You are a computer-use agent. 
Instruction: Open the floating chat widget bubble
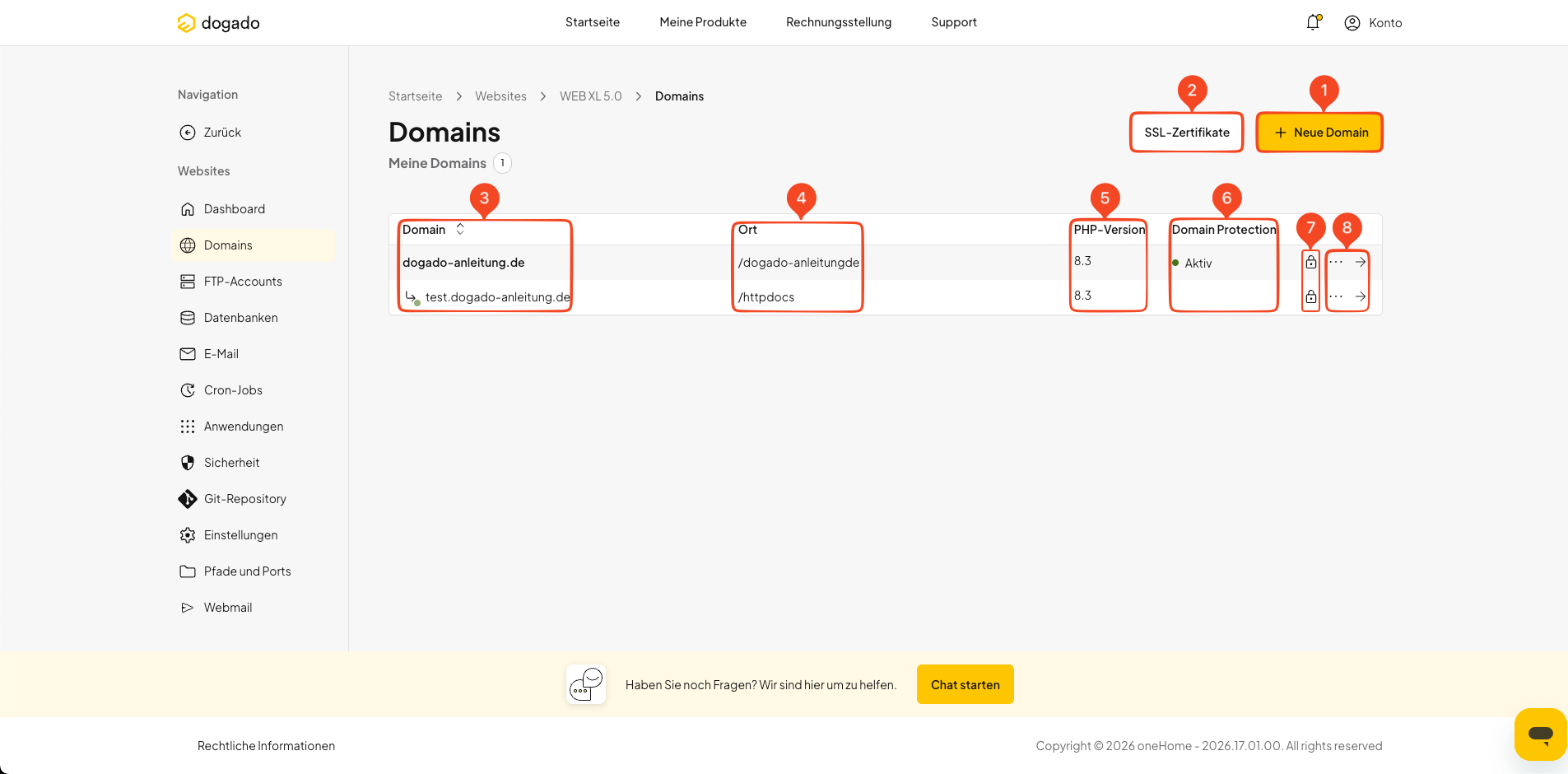[1540, 734]
